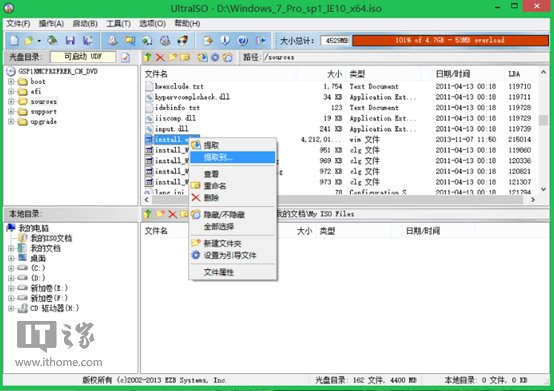Screen dimensions: 554x391
Task: Click the Exit door toolbar icon
Action: click(x=261, y=40)
